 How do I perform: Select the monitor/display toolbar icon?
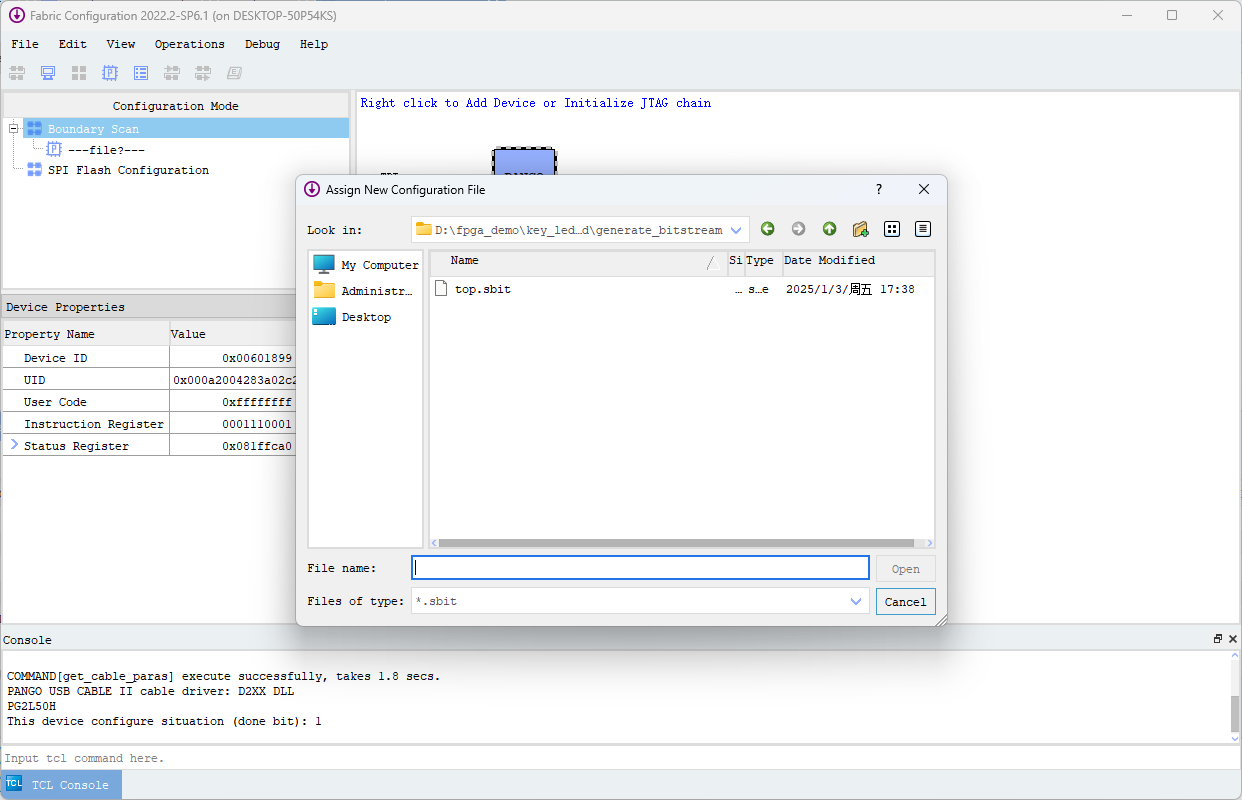[47, 72]
